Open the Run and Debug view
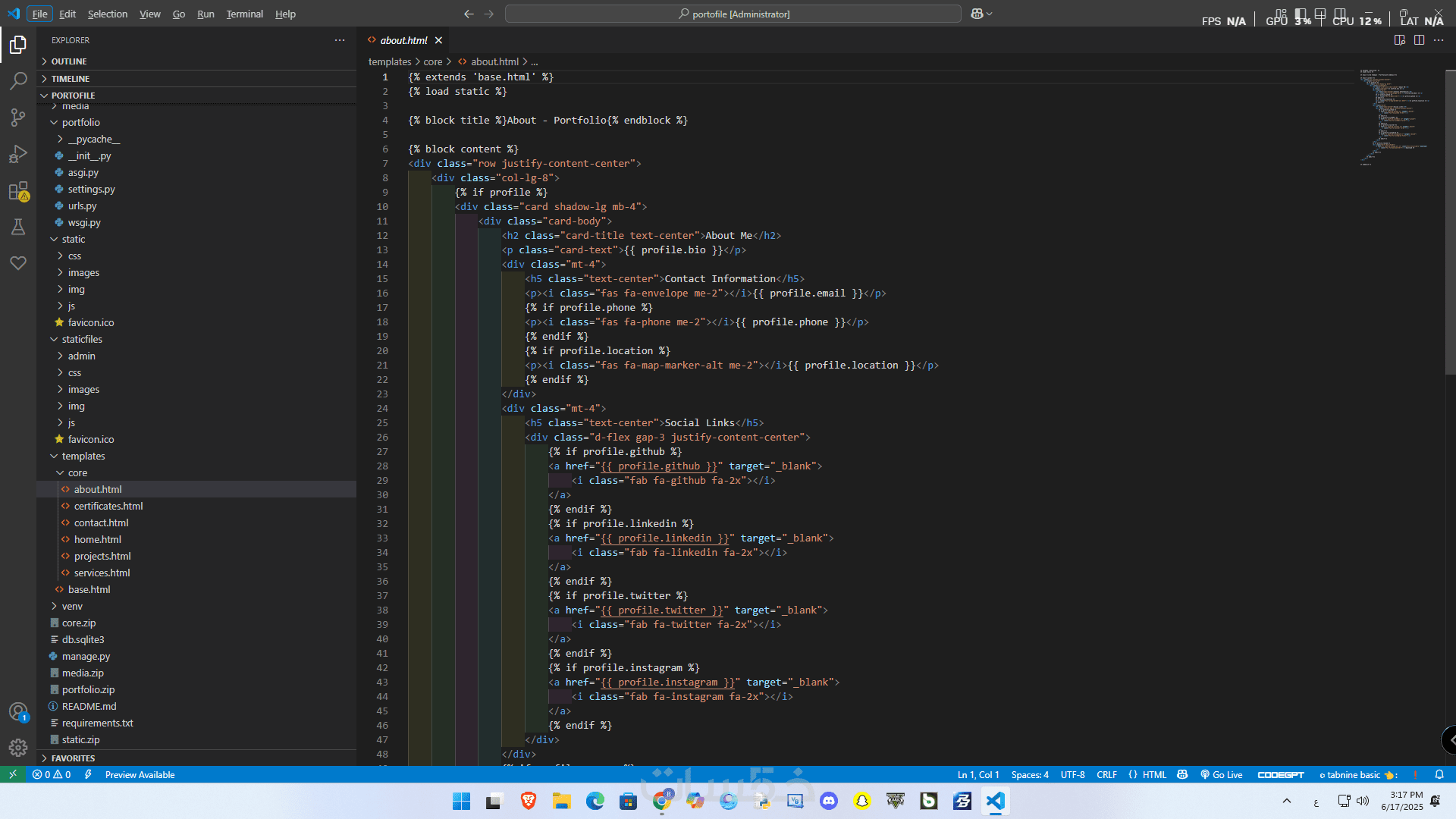Image resolution: width=1456 pixels, height=819 pixels. pyautogui.click(x=18, y=154)
